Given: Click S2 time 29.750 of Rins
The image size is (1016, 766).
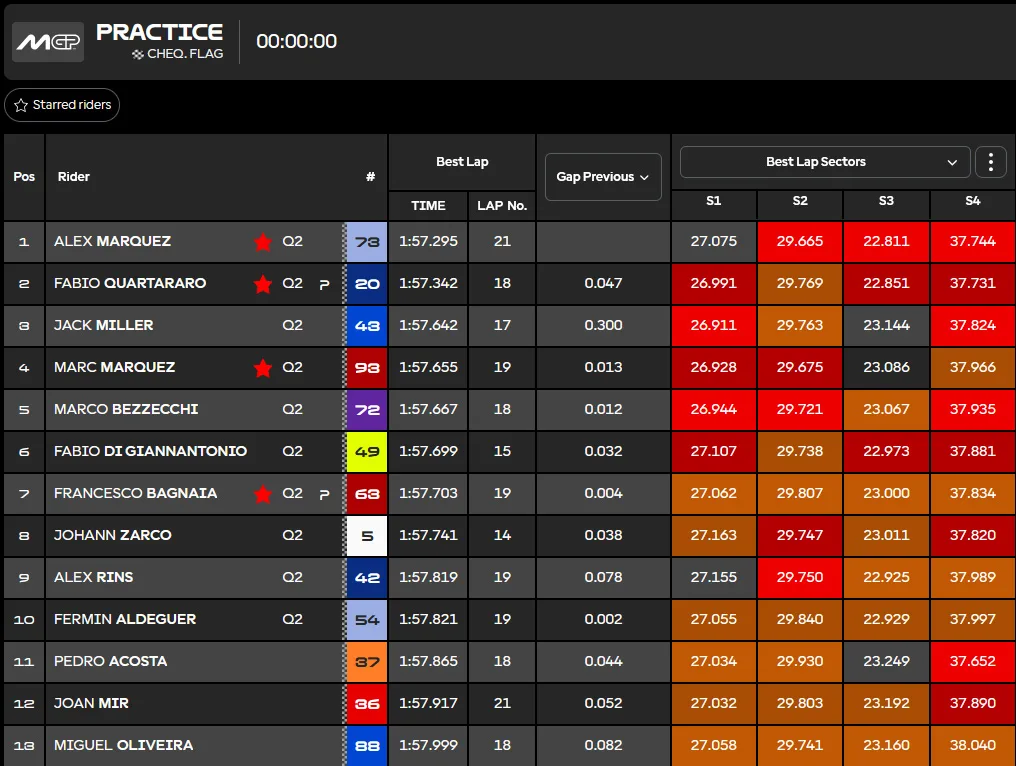Looking at the screenshot, I should pos(800,577).
